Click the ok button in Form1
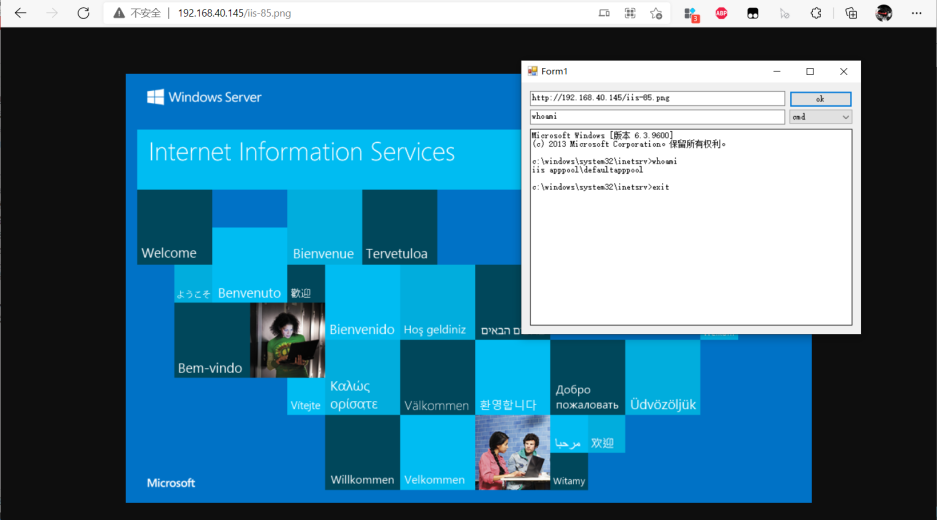The image size is (937, 520). click(x=820, y=99)
